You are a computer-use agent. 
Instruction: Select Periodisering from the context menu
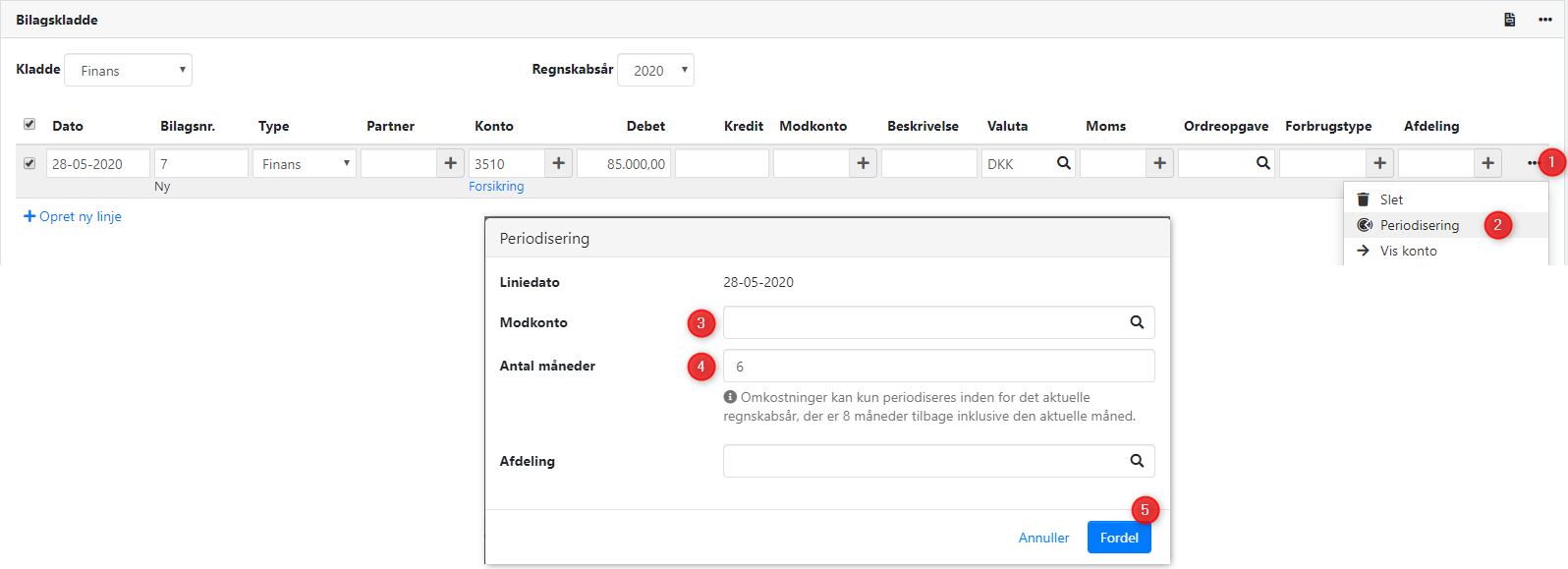click(1419, 225)
